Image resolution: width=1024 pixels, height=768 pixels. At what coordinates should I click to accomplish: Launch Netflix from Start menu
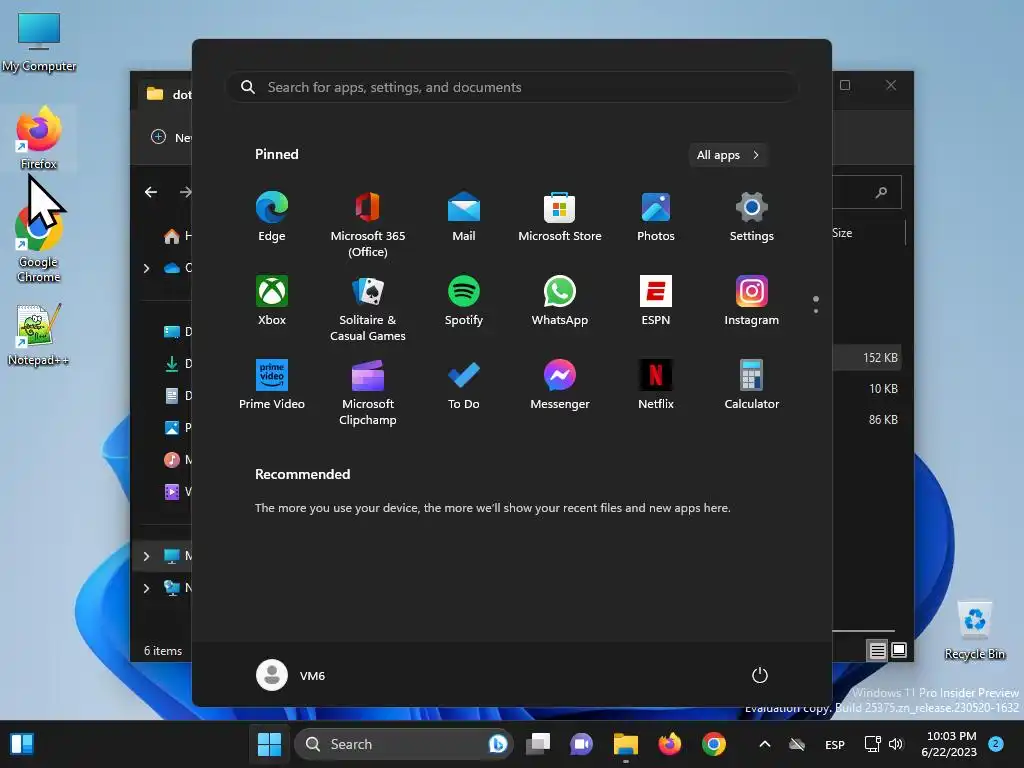point(656,385)
